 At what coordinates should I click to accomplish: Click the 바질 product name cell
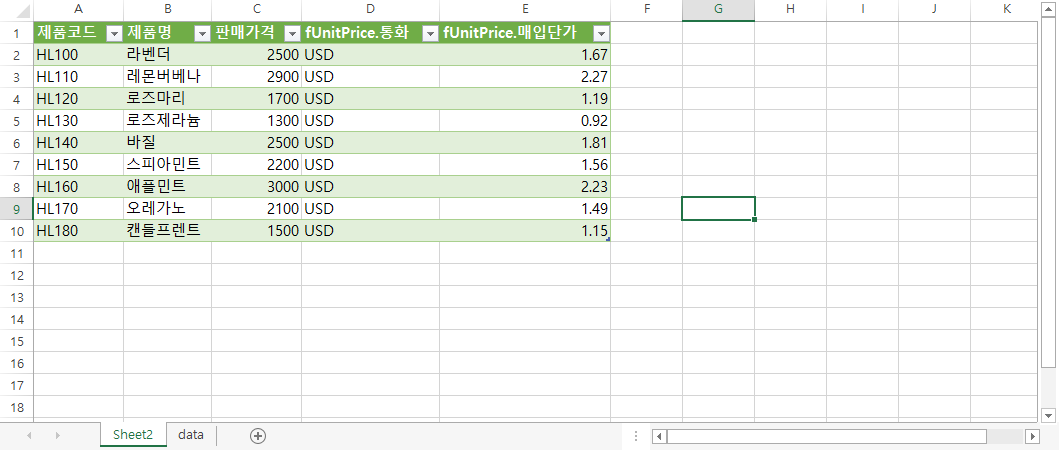pyautogui.click(x=167, y=143)
